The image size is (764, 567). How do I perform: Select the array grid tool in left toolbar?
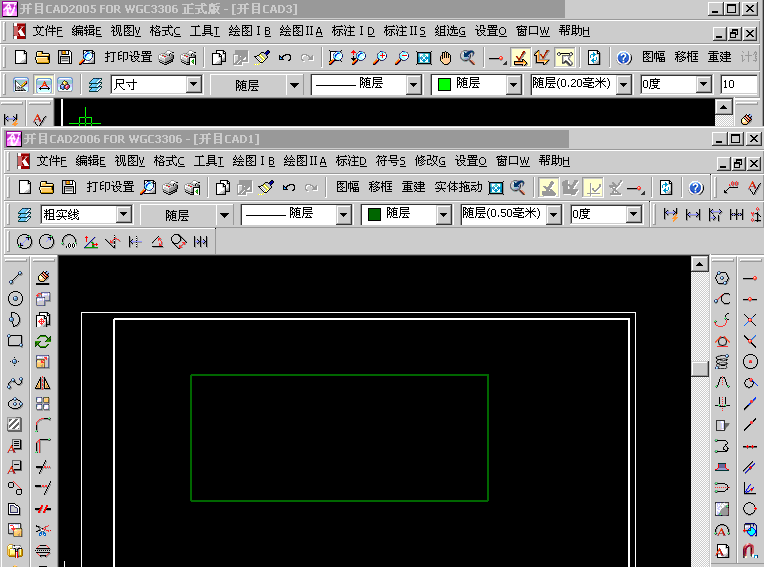point(43,404)
